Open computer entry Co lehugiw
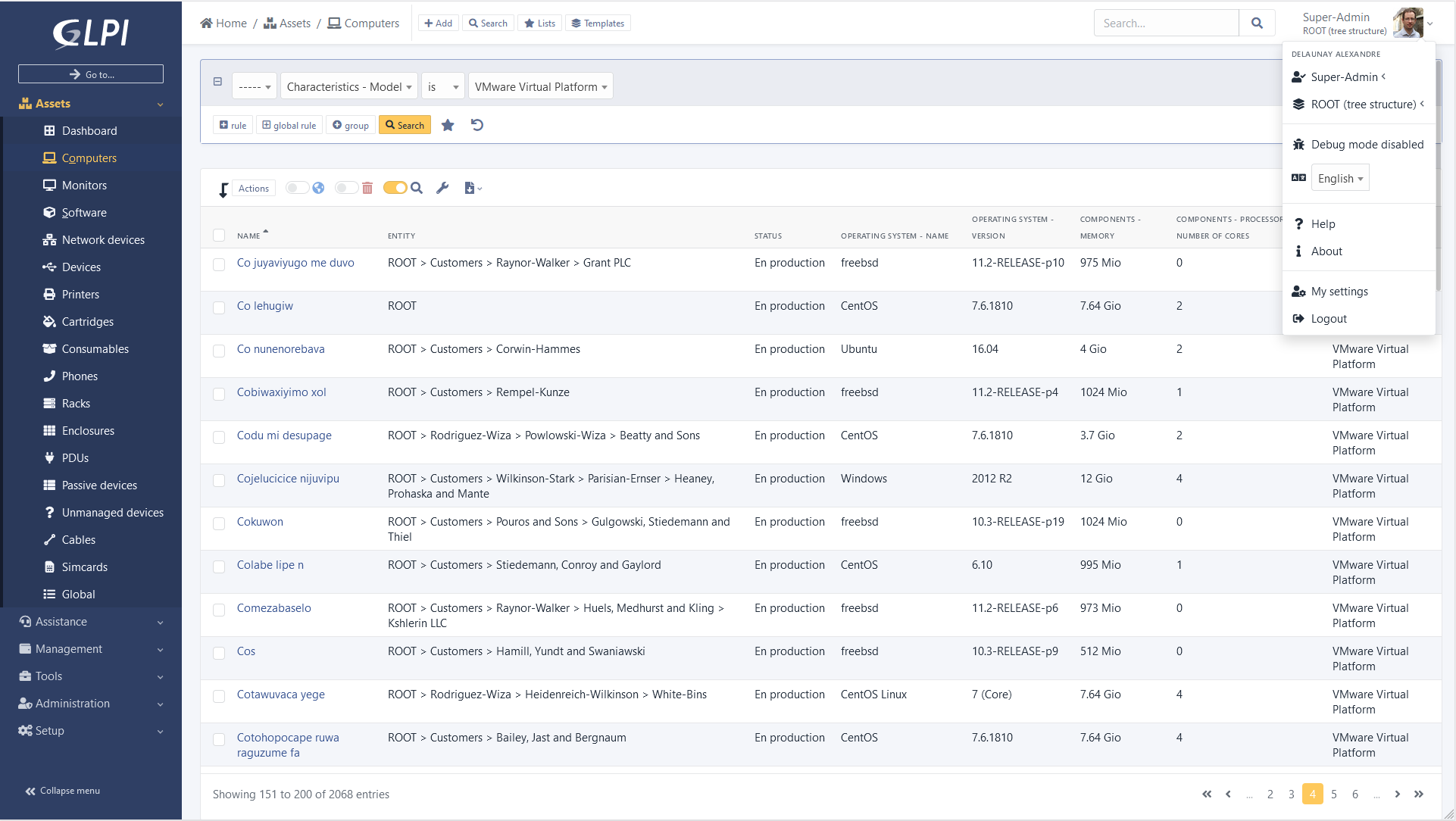Viewport: 1456px width, 821px height. click(266, 305)
